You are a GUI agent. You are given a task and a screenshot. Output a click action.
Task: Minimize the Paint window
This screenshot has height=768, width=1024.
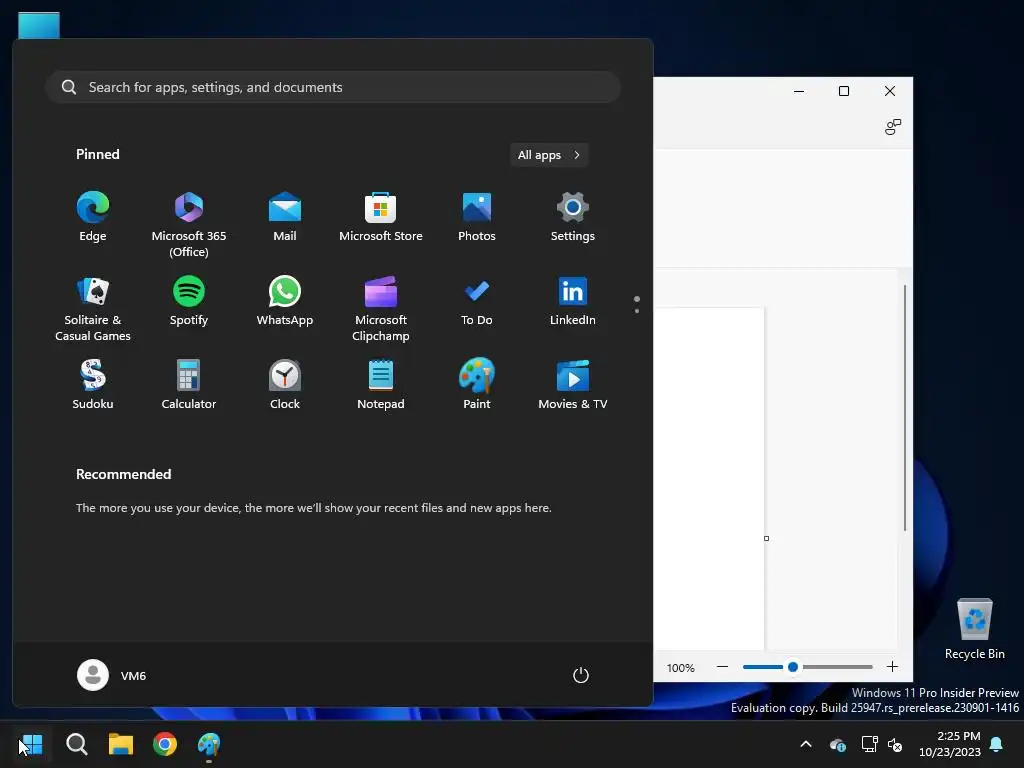[x=799, y=91]
